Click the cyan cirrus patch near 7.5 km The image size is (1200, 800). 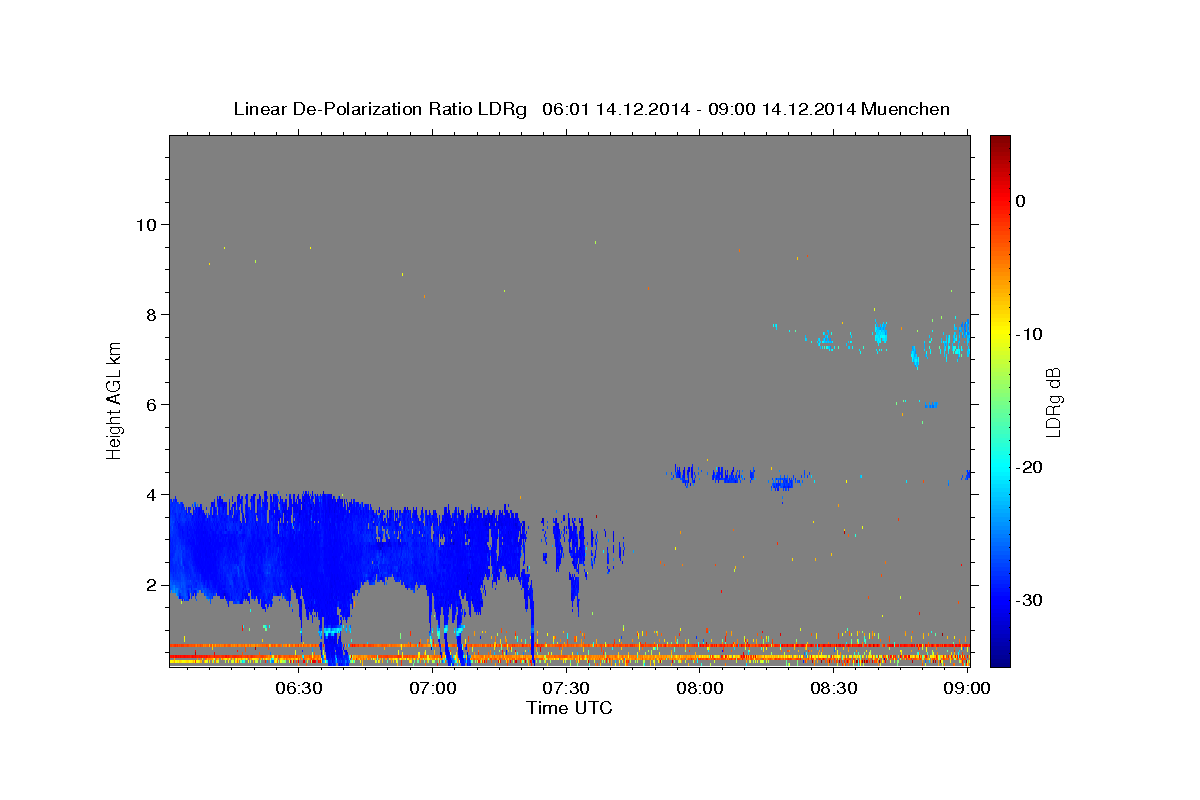click(x=880, y=333)
